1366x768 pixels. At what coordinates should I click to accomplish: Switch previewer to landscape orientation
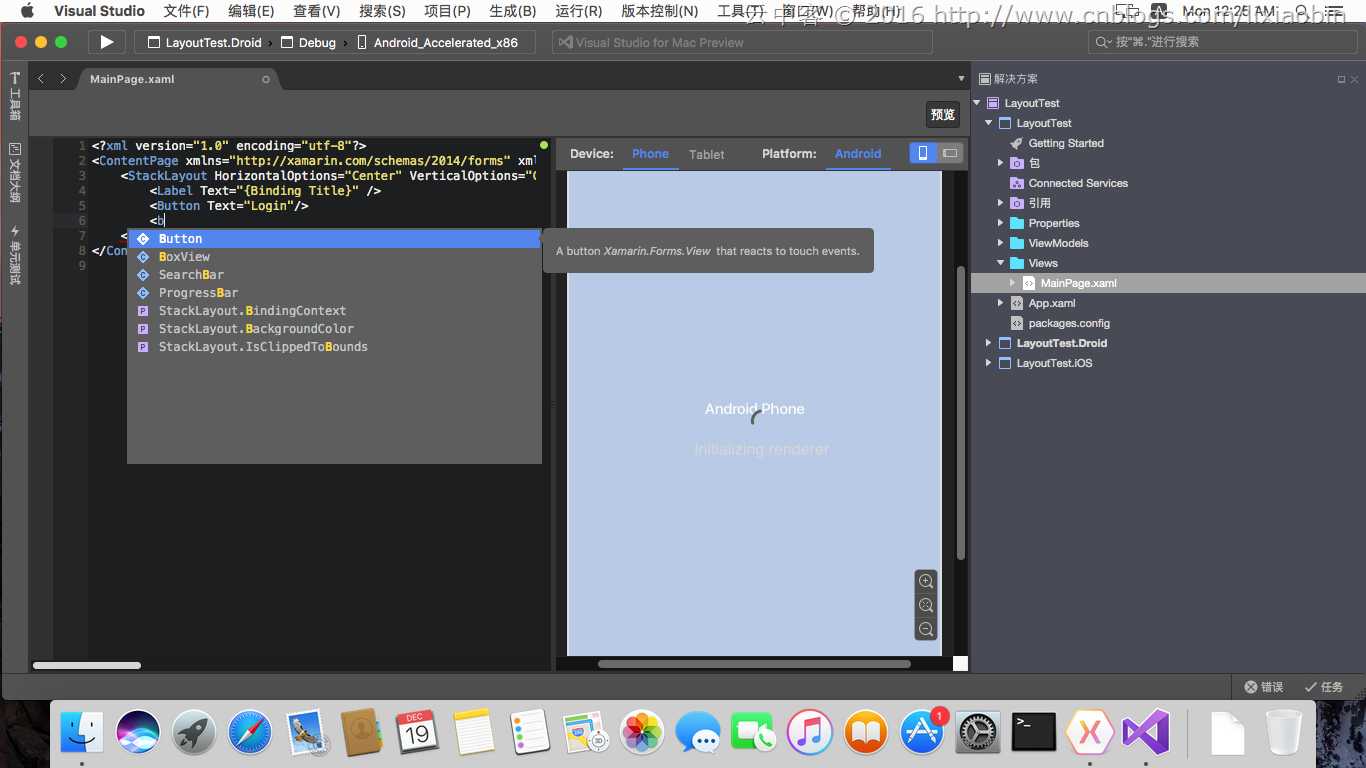[x=949, y=153]
